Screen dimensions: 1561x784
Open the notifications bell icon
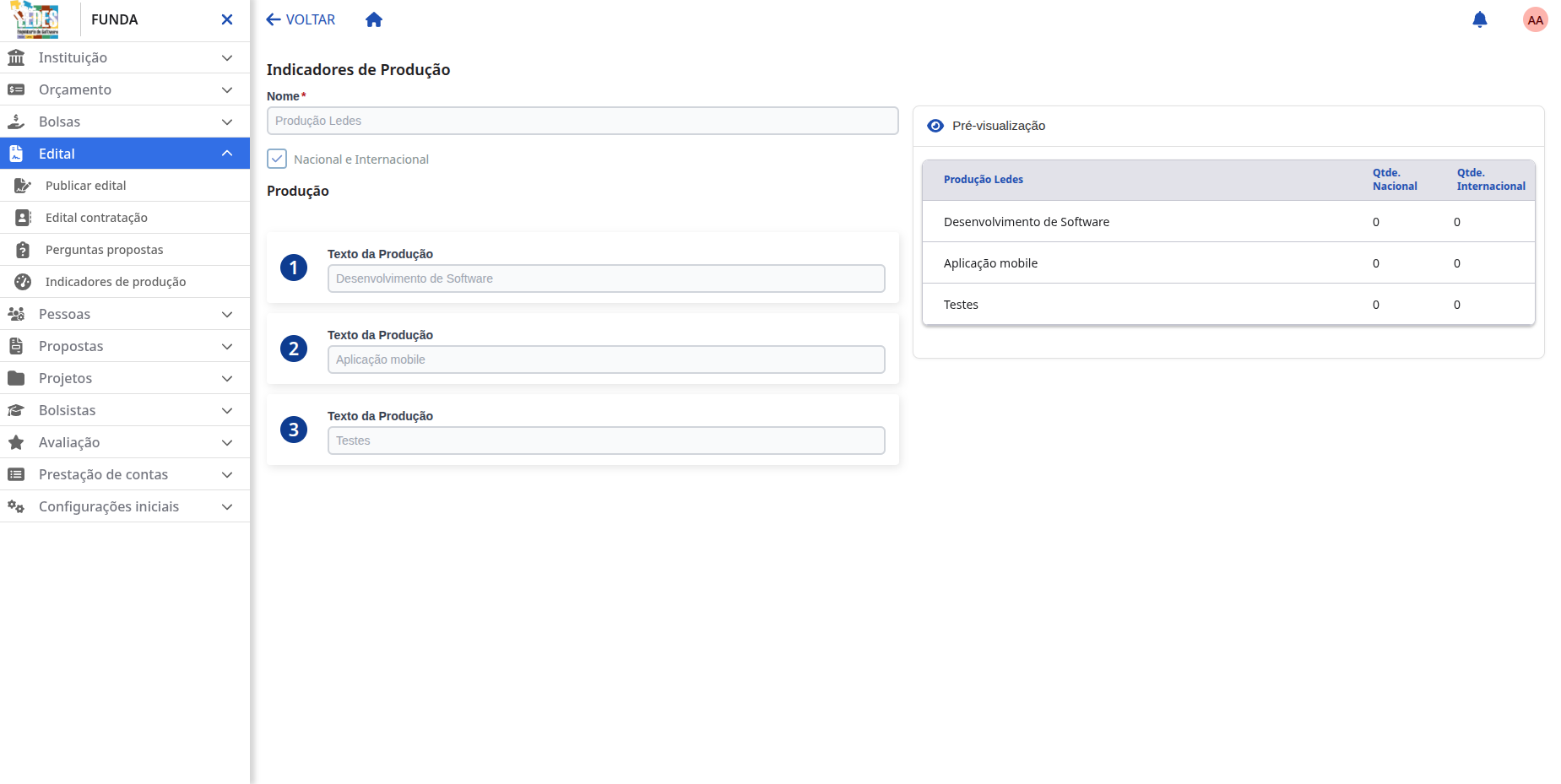coord(1479,19)
